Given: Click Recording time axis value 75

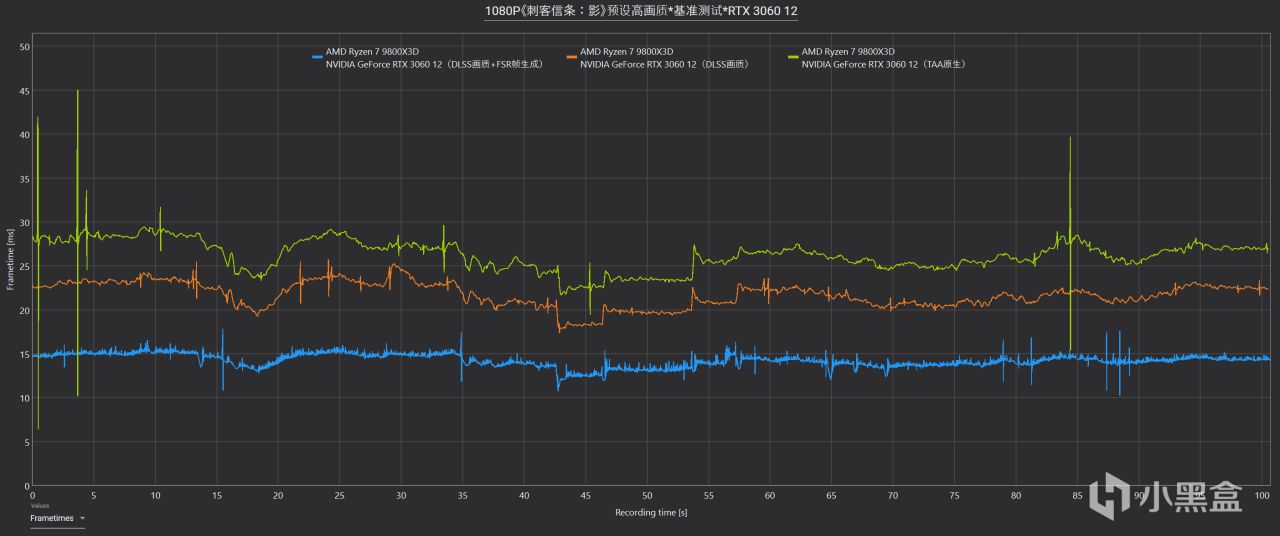Looking at the screenshot, I should [x=954, y=496].
